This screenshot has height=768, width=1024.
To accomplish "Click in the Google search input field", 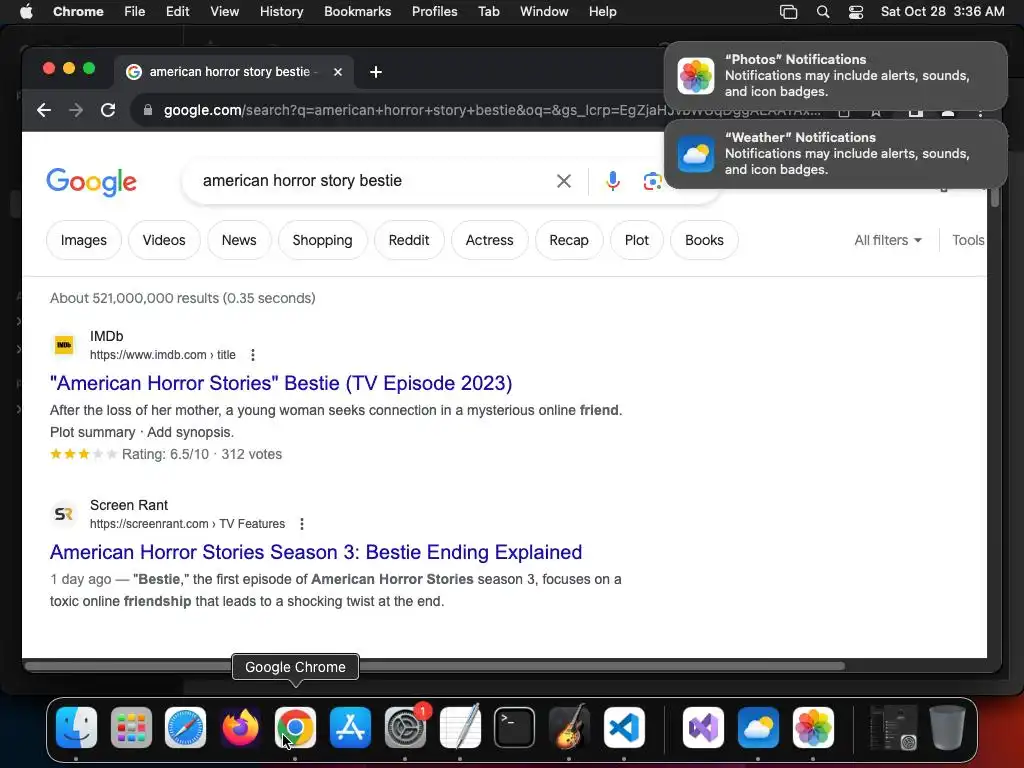I will [372, 181].
